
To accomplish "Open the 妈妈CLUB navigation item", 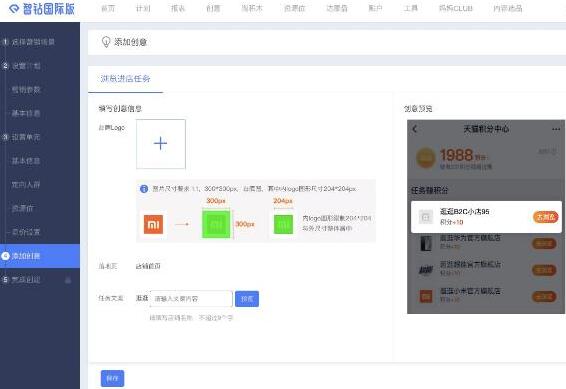I will pos(456,8).
